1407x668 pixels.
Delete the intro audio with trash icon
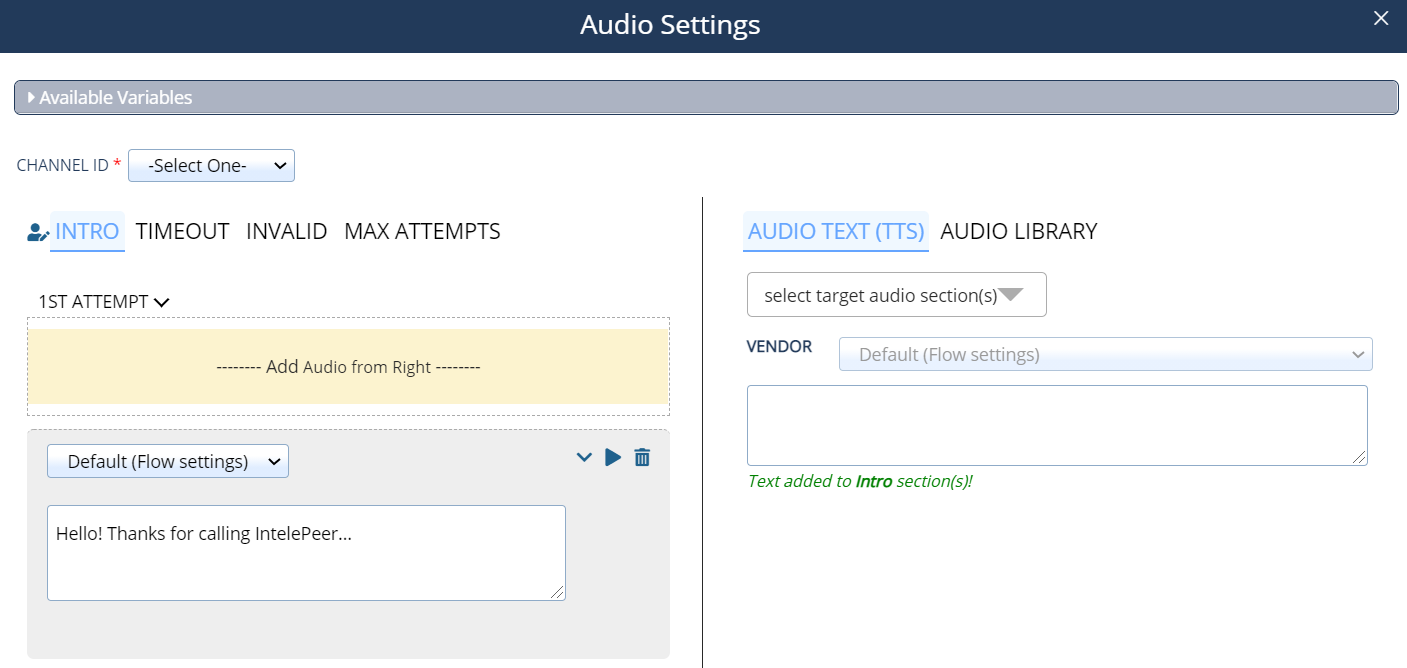click(642, 457)
